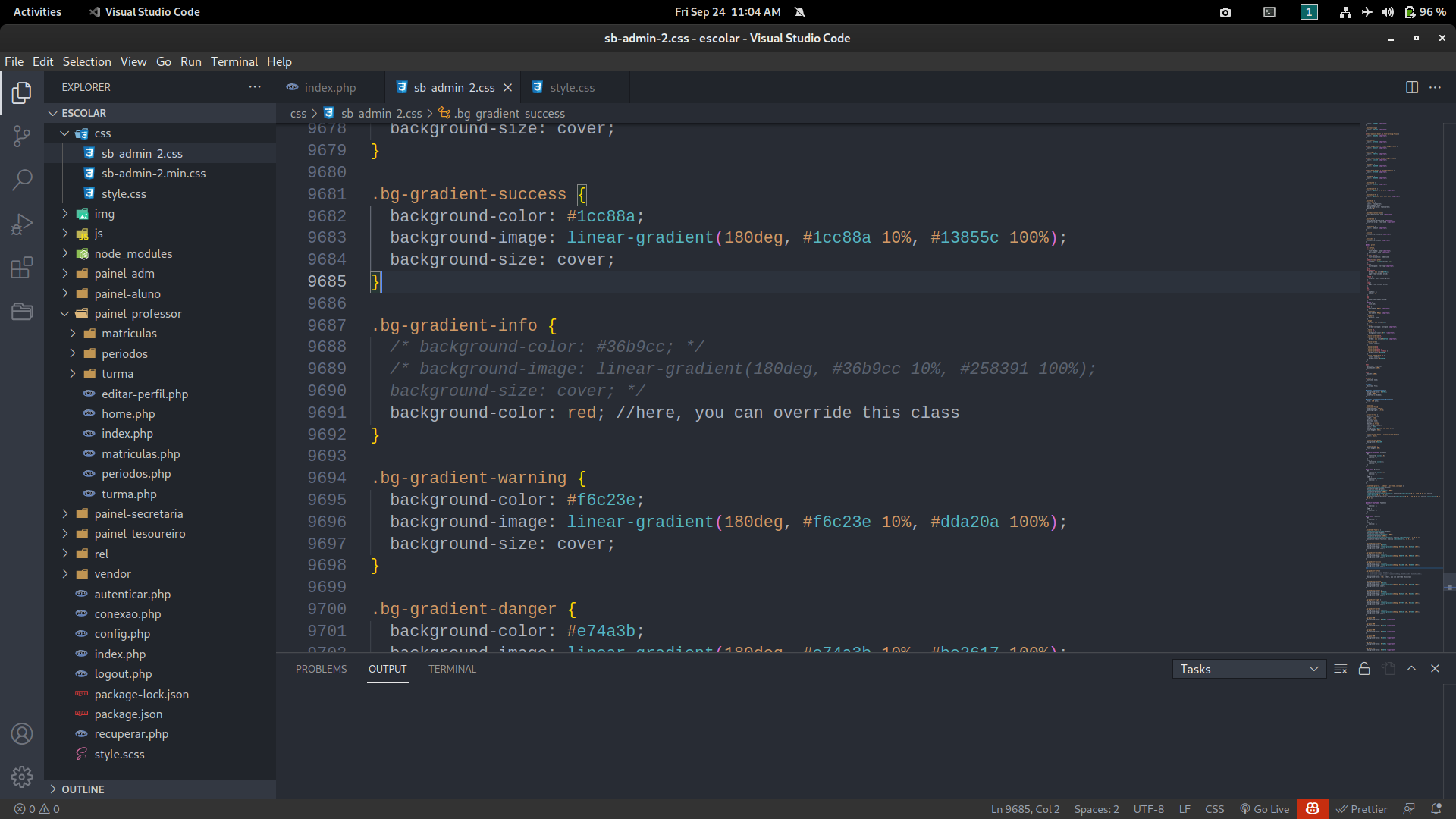Click errors and warnings status indicator
The height and width of the screenshot is (819, 1456).
37,809
